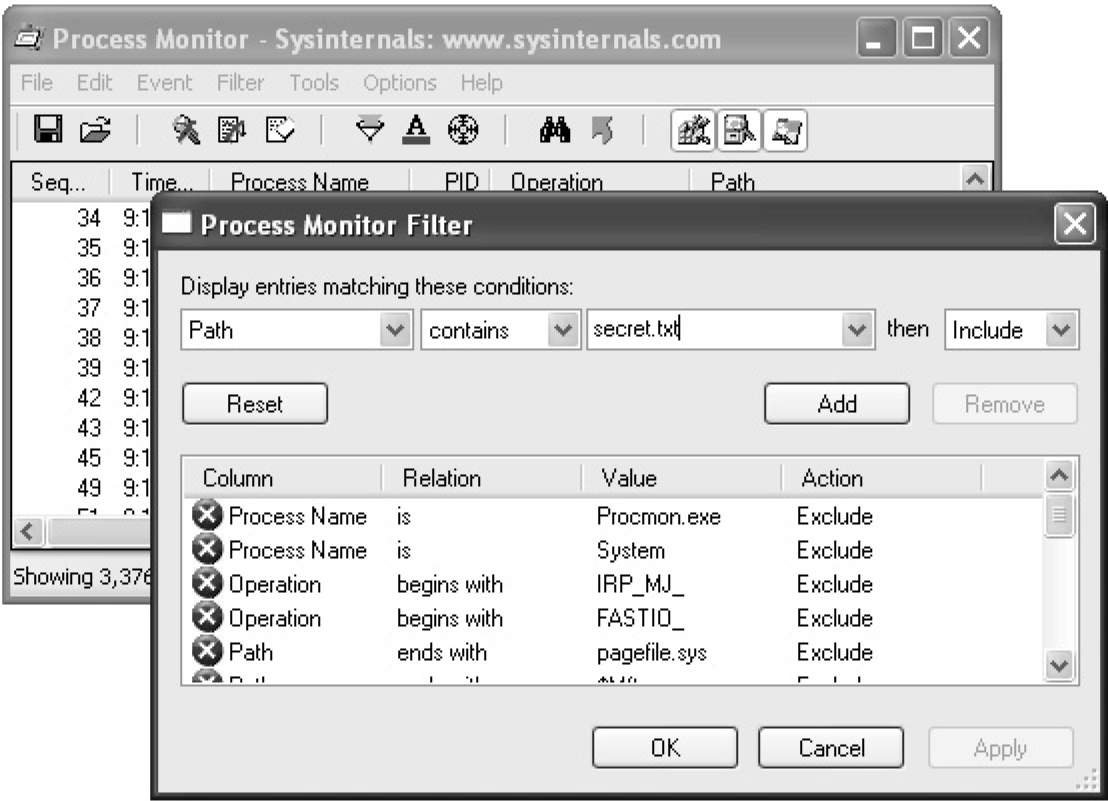Click the Save icon in Process Monitor toolbar

(48, 130)
